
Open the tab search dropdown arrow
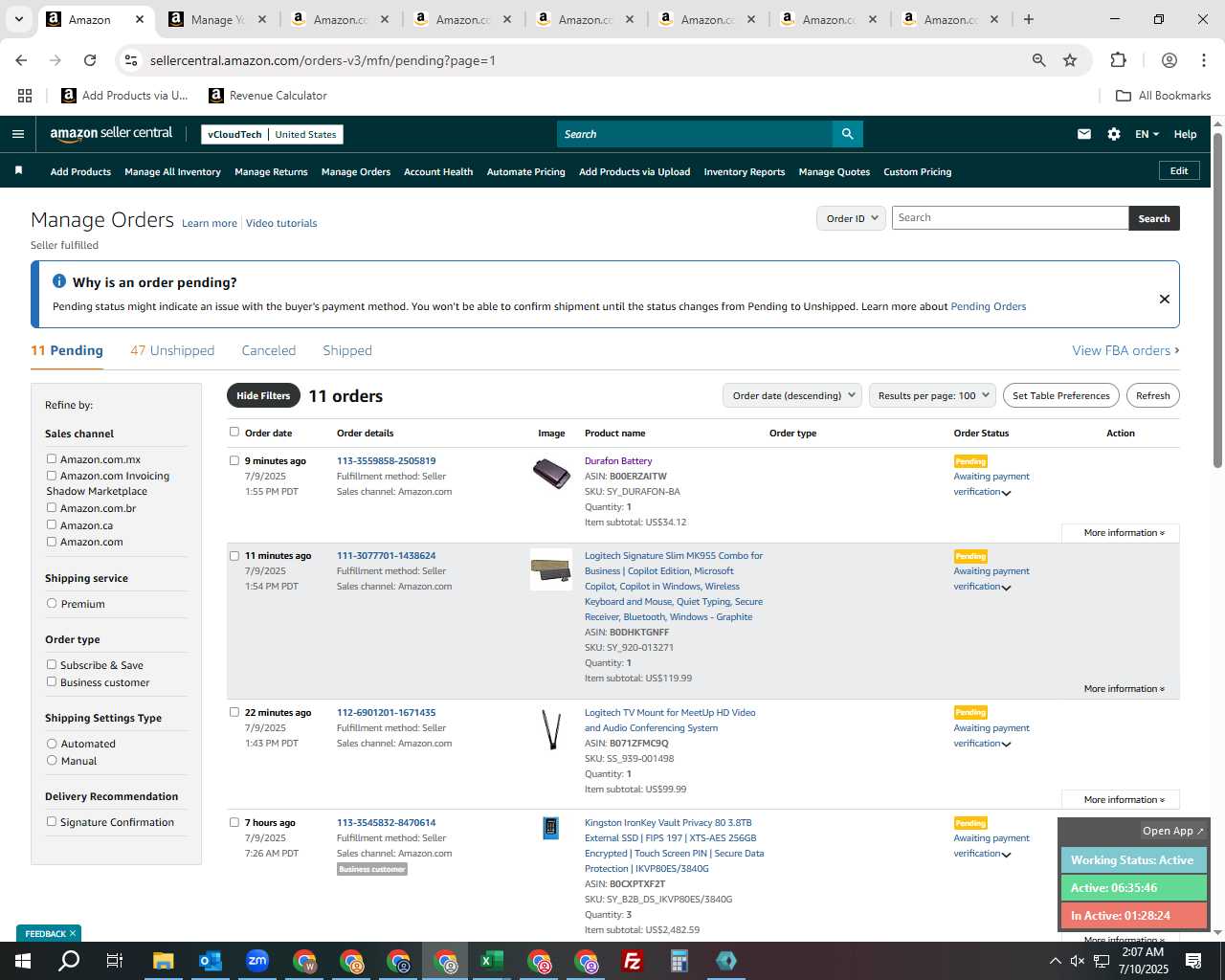18,19
